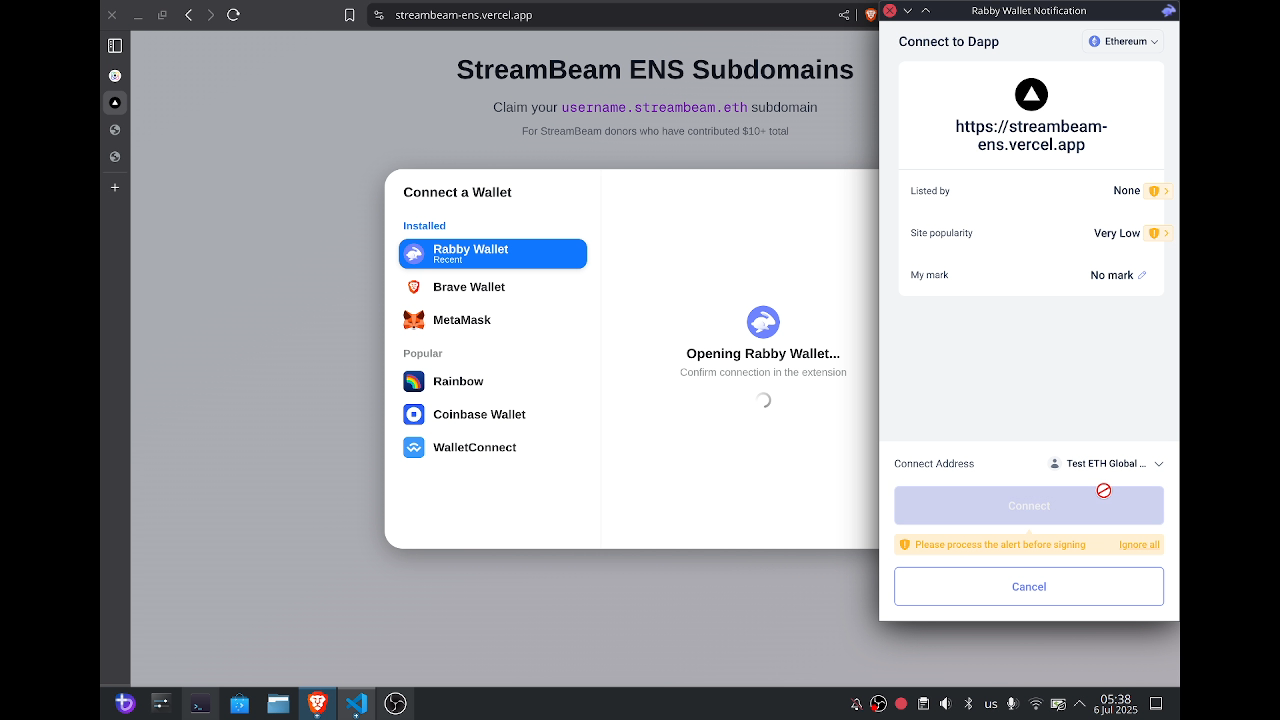Open the clock showing 05:38
Screen dimensions: 1280x720
pyautogui.click(x=1116, y=704)
